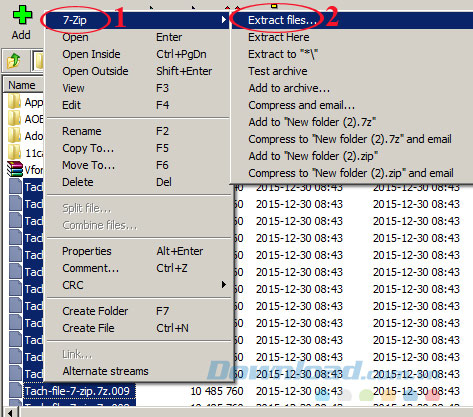Click the Name column header

pyautogui.click(x=23, y=85)
